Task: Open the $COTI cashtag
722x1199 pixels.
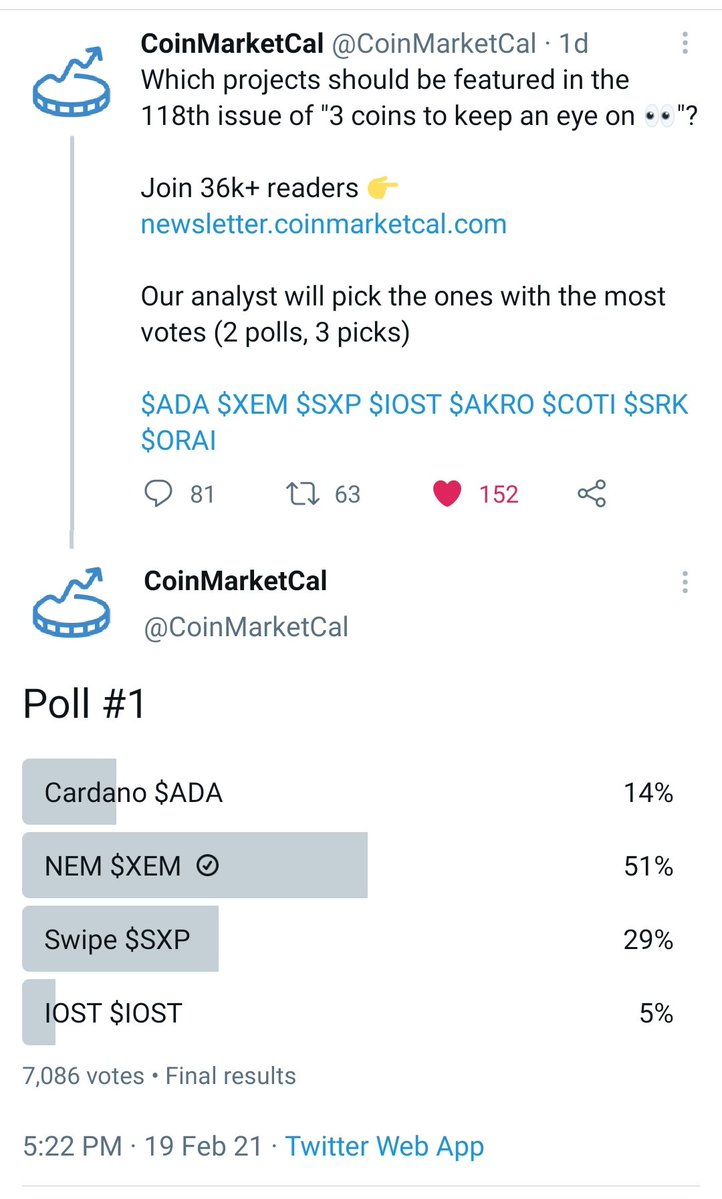Action: [x=579, y=404]
